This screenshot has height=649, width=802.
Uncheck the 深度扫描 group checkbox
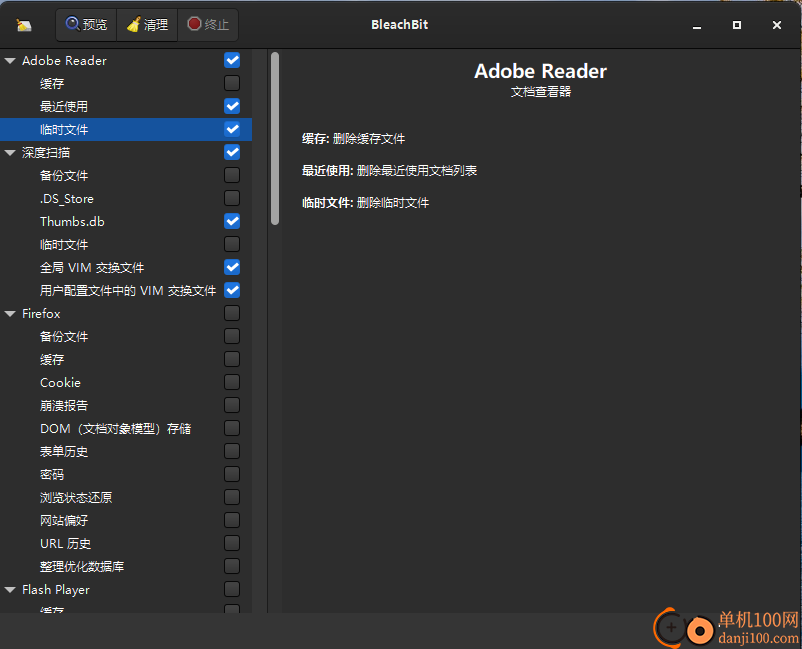tap(232, 152)
